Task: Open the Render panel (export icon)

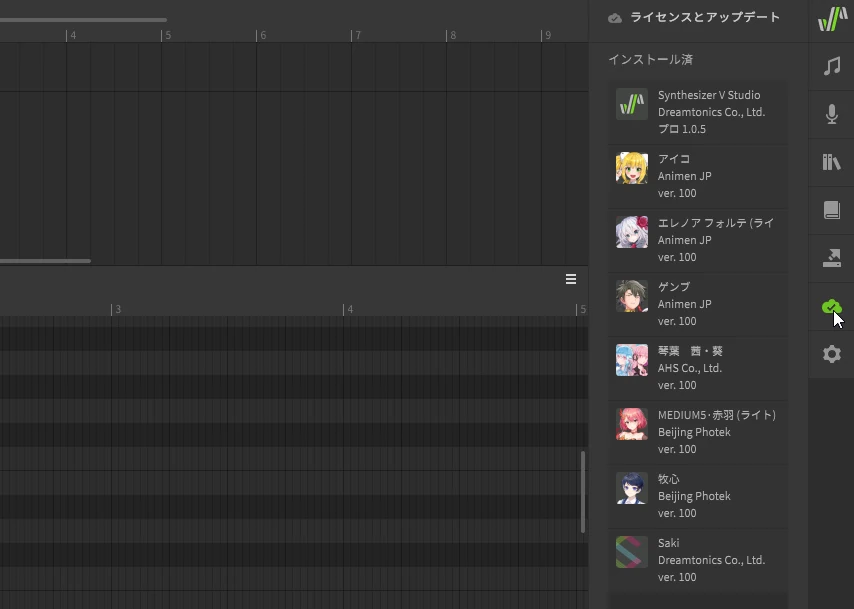Action: (x=832, y=258)
